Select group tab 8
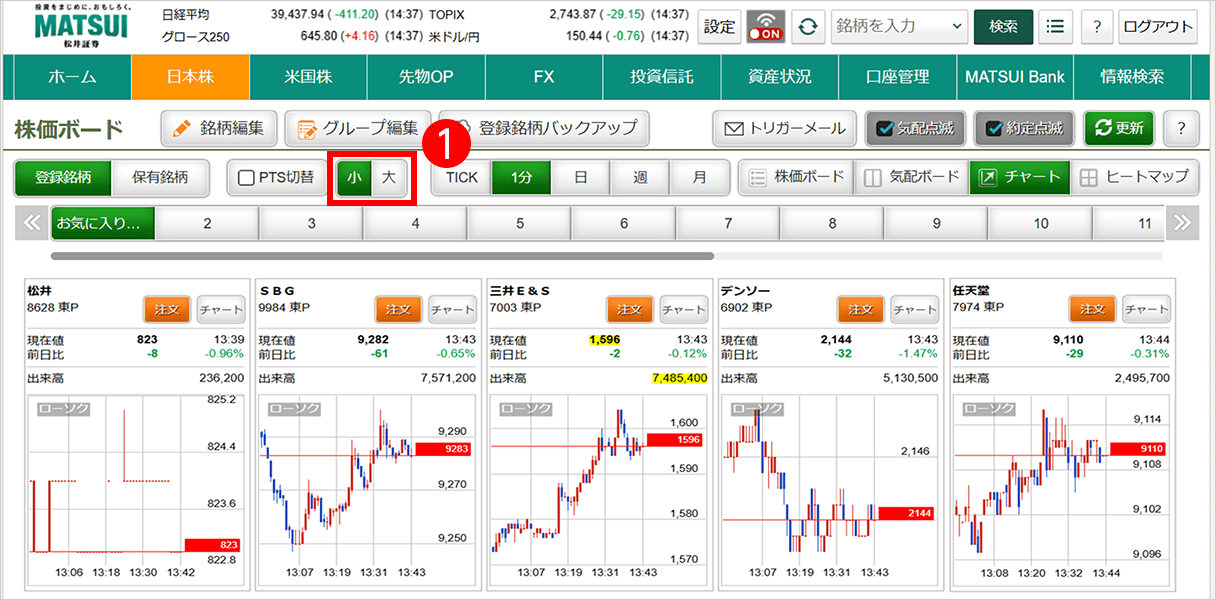Viewport: 1216px width, 600px height. click(833, 223)
